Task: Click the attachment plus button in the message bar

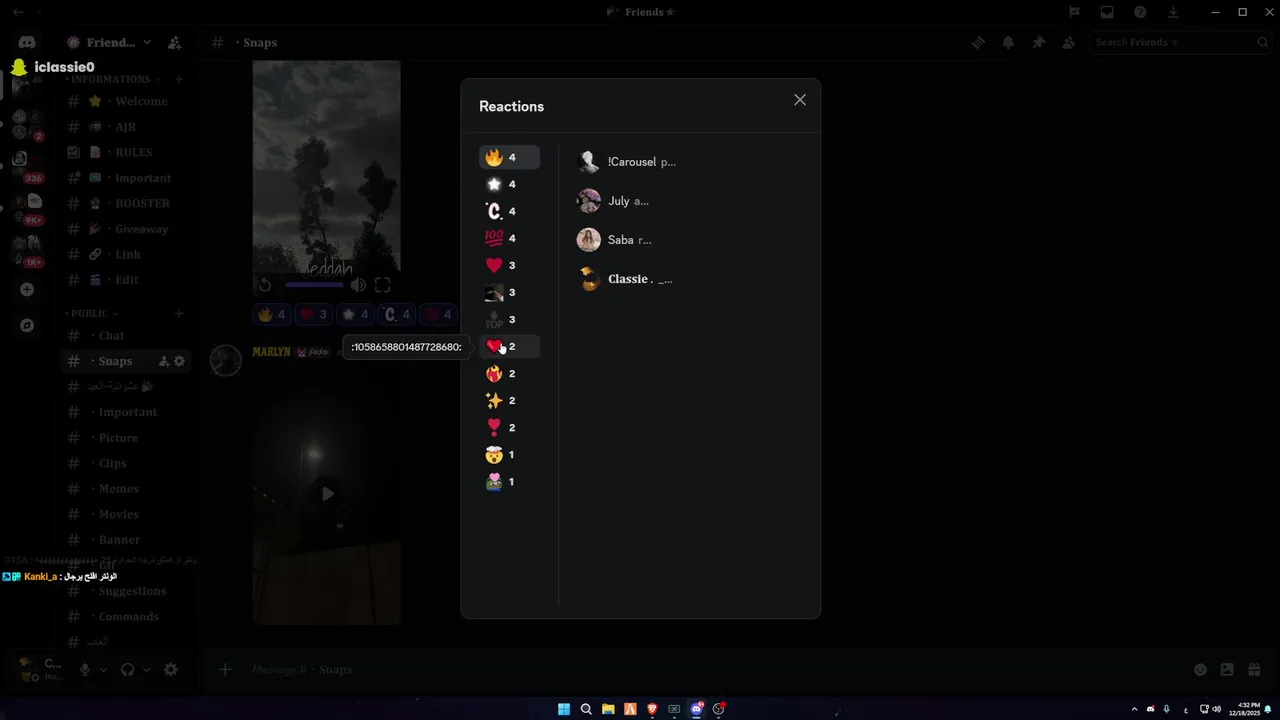Action: tap(225, 670)
